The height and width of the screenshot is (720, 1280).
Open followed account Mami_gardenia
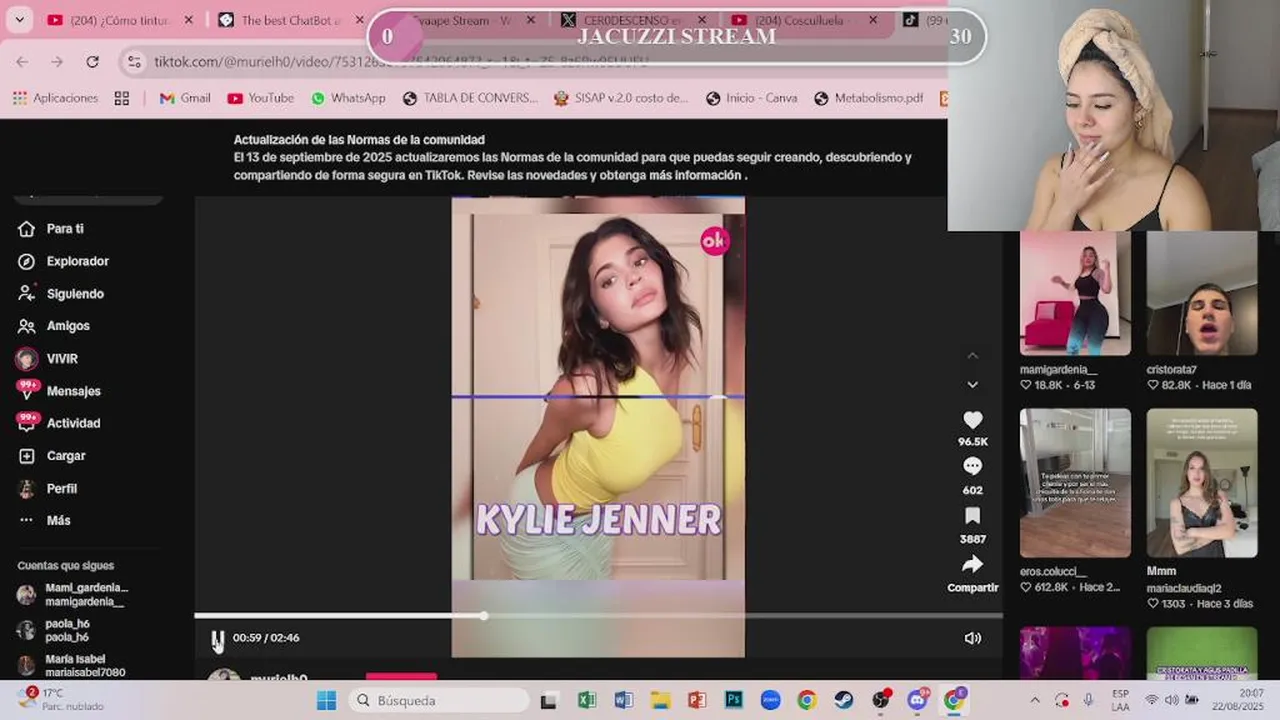(x=74, y=595)
